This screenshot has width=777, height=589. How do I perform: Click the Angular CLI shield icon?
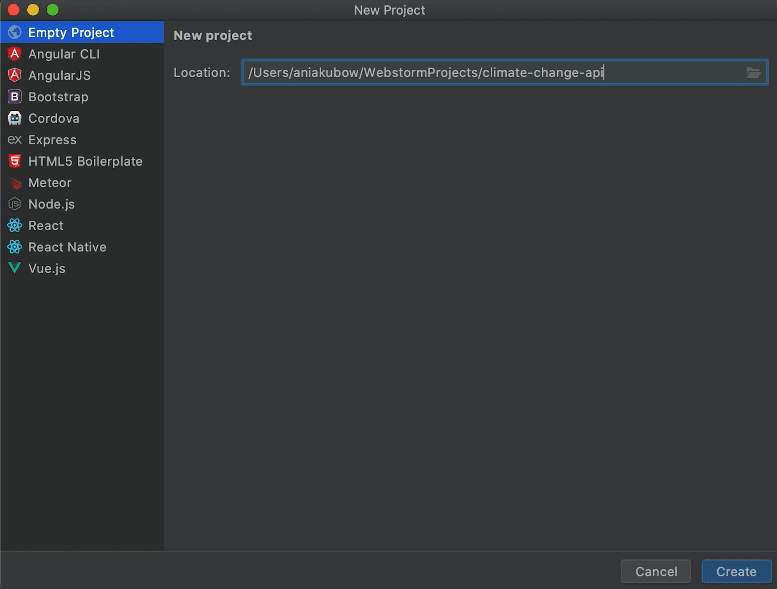coord(14,54)
